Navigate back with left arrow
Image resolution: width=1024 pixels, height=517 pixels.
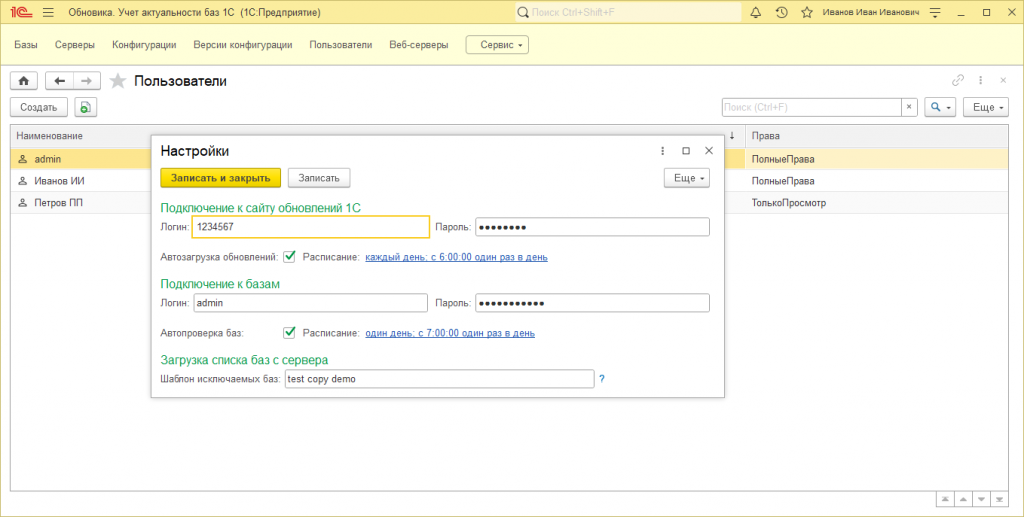click(59, 81)
